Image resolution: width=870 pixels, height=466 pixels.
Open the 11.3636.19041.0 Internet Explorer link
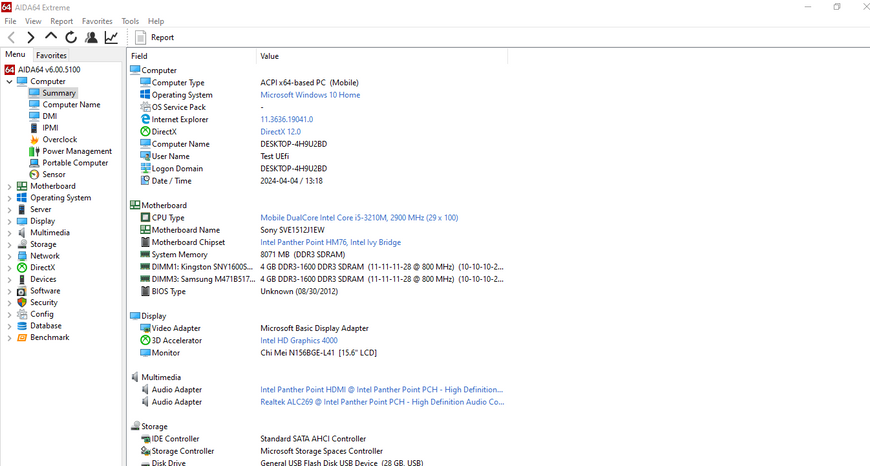pos(287,119)
